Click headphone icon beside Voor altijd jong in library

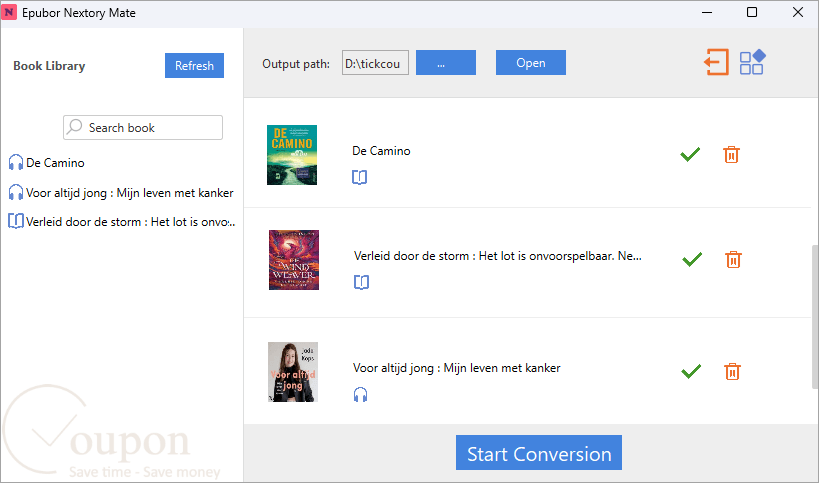pyautogui.click(x=16, y=192)
